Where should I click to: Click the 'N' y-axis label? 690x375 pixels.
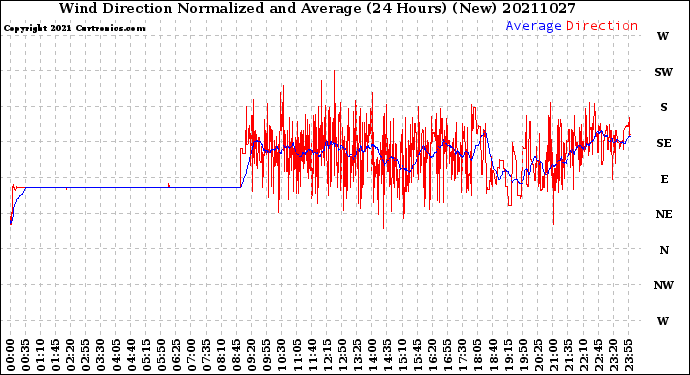[x=664, y=250]
